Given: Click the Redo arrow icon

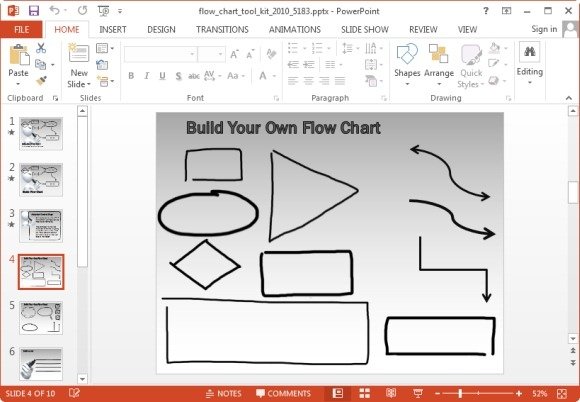Looking at the screenshot, I should [82, 11].
